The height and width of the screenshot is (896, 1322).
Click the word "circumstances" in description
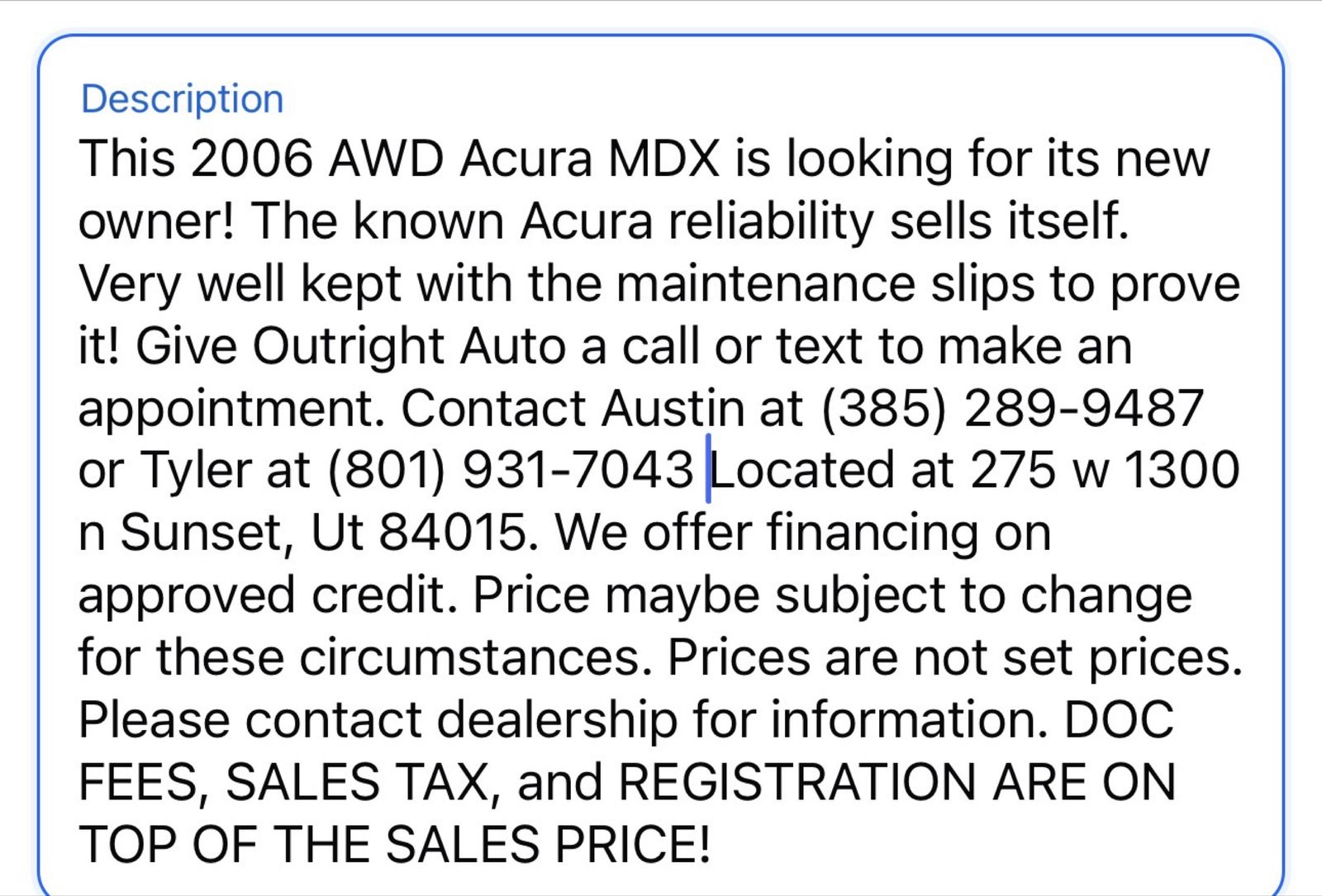[469, 658]
